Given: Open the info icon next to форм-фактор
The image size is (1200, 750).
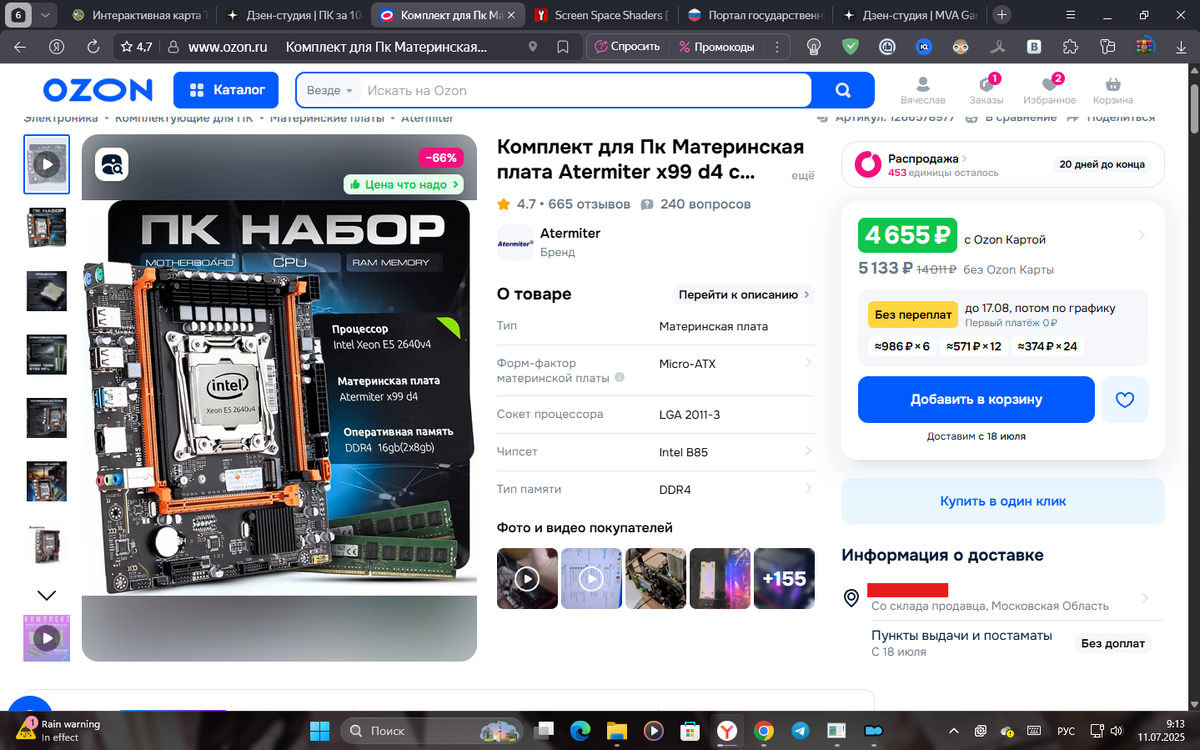Looking at the screenshot, I should 619,378.
